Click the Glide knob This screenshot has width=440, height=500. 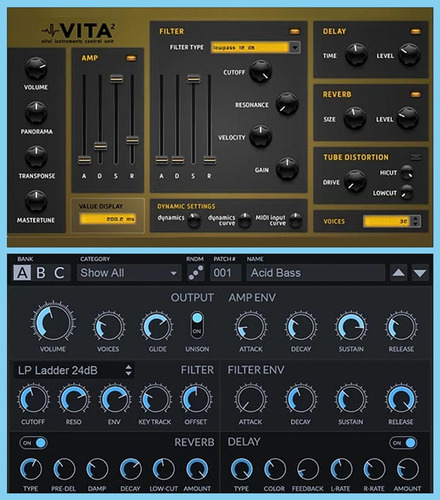click(x=157, y=327)
